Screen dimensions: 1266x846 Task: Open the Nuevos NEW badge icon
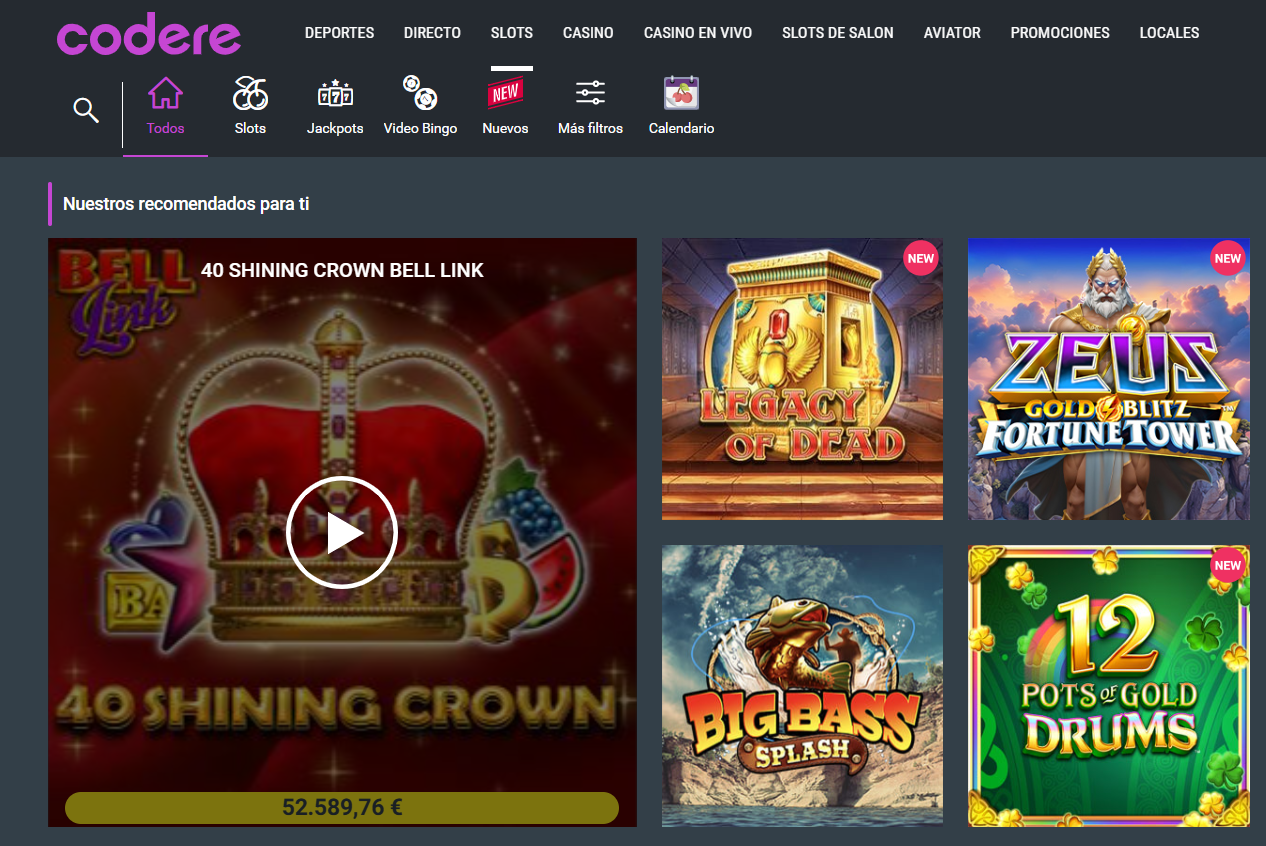(505, 93)
